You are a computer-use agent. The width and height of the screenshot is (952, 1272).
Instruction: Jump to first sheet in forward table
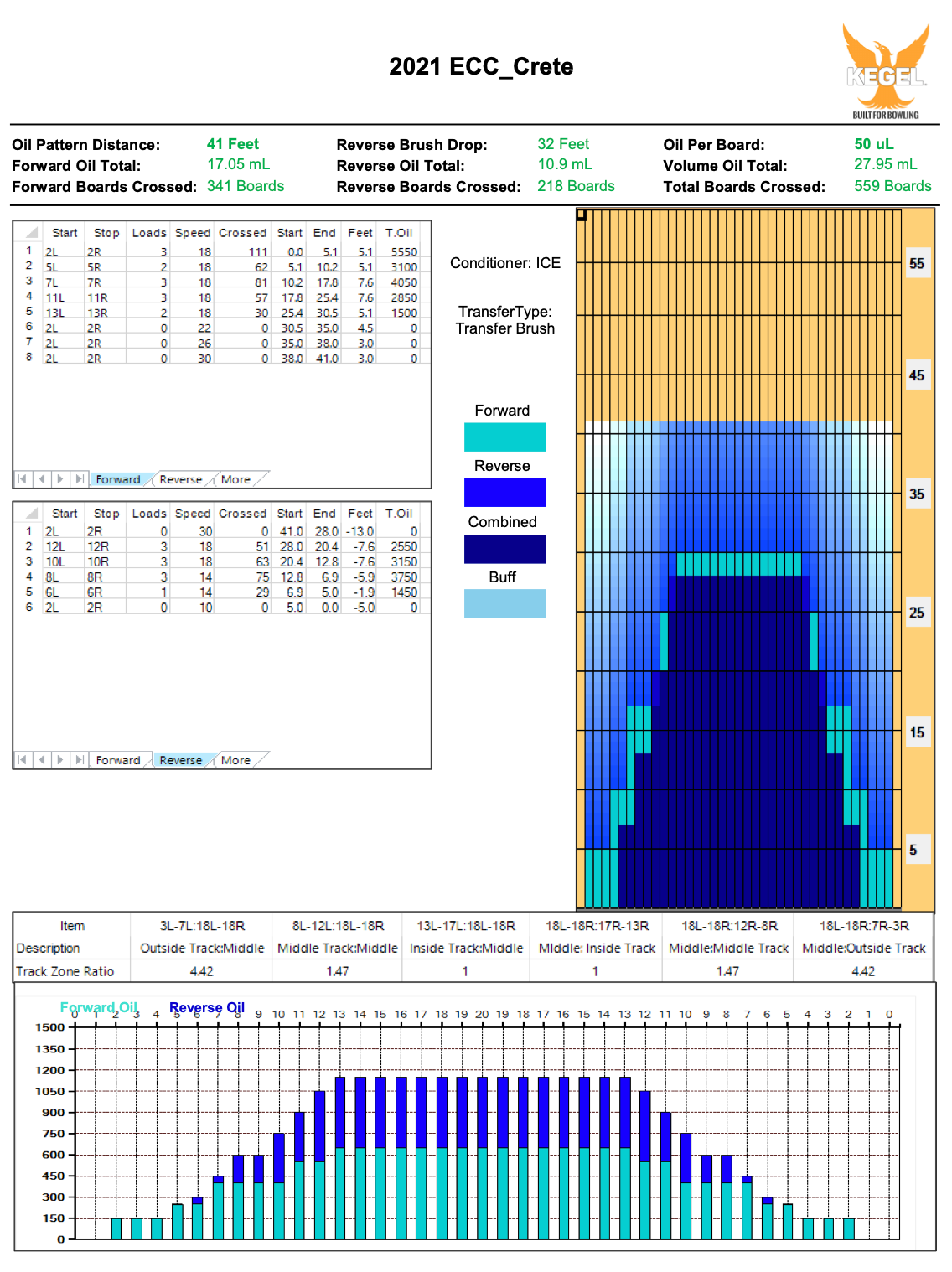coord(23,479)
